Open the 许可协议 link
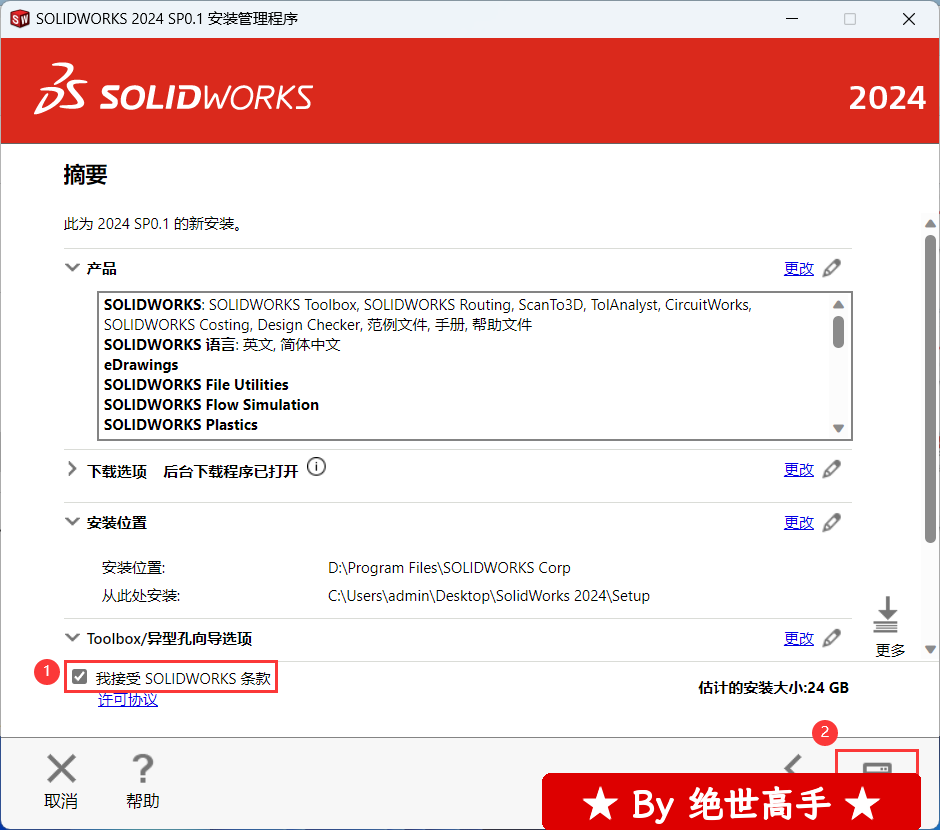940x830 pixels. [x=128, y=700]
